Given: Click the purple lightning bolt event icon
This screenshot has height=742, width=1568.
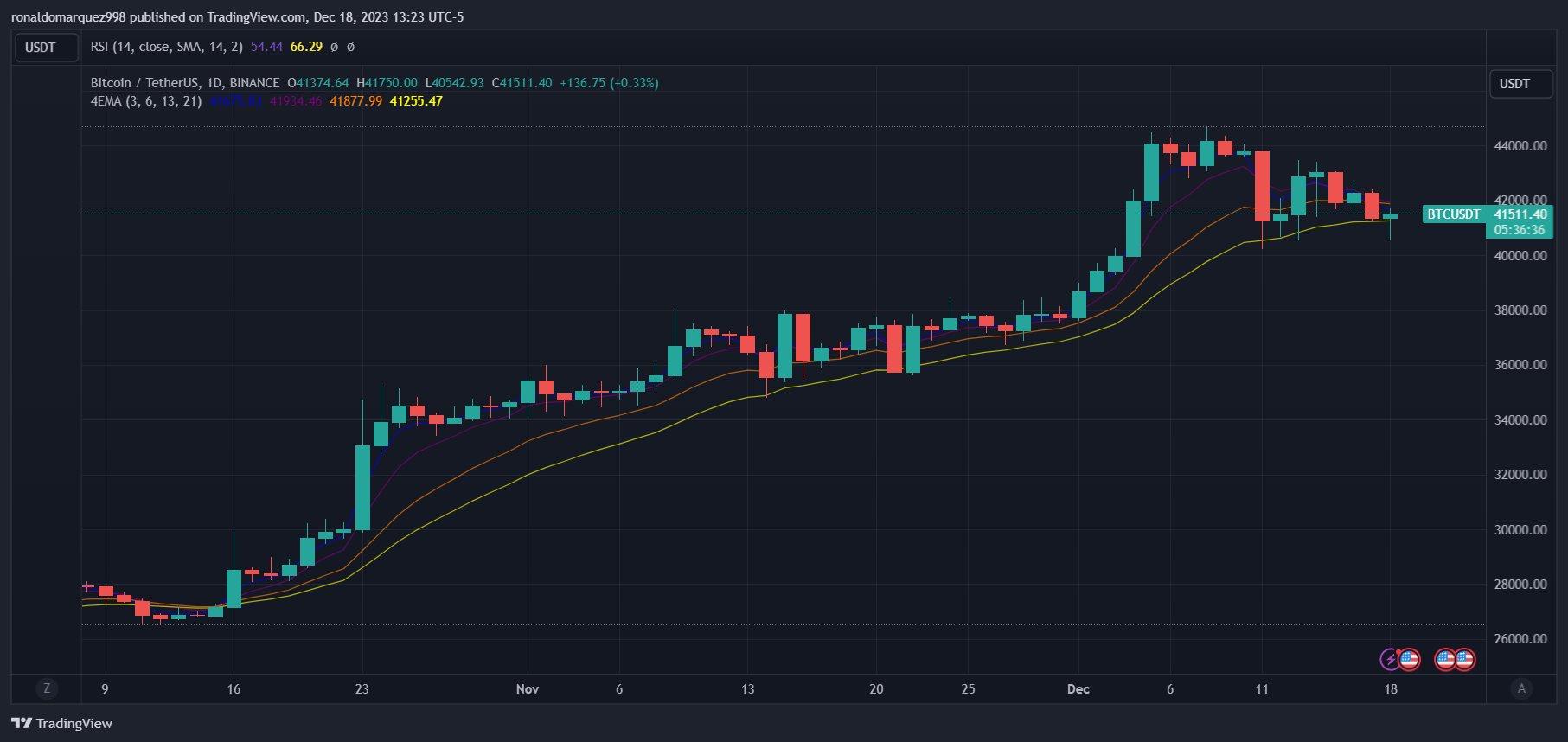Looking at the screenshot, I should click(x=1389, y=660).
